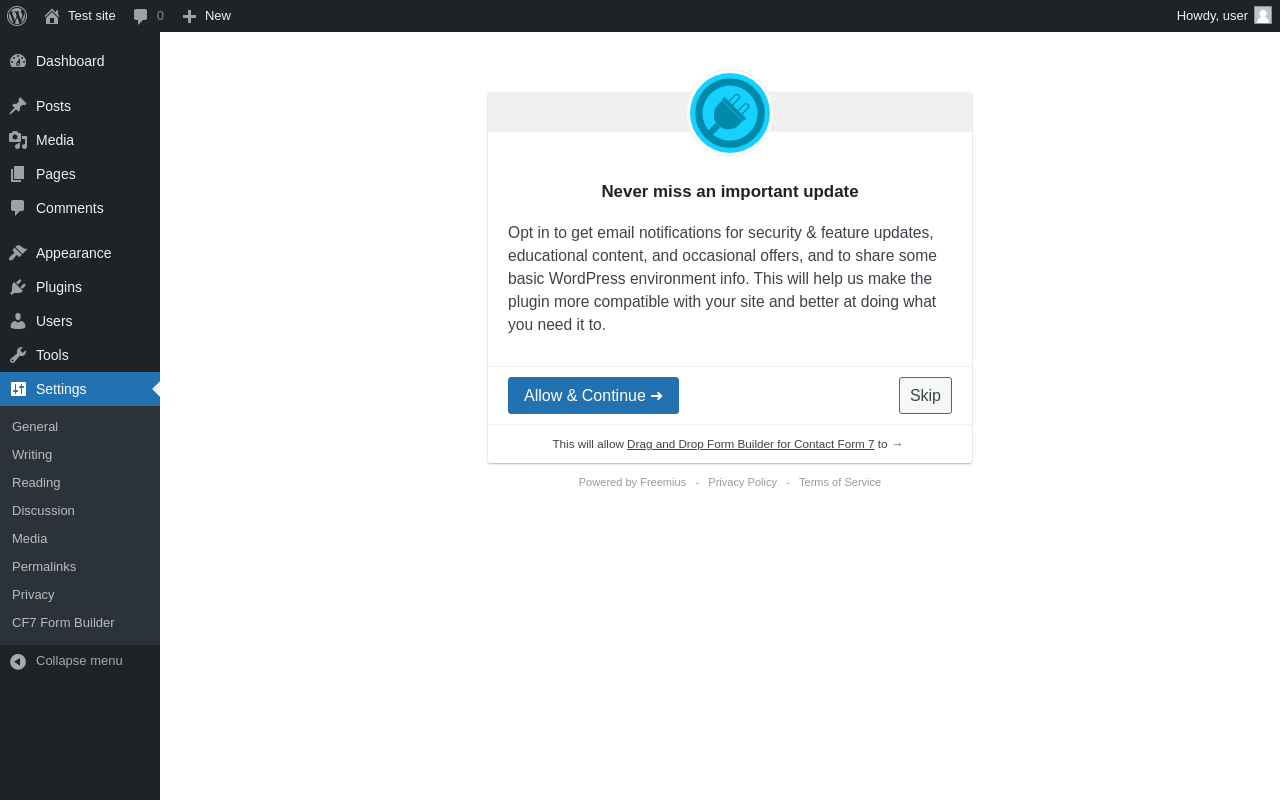
Task: Open Permalinks settings submenu
Action: (44, 567)
